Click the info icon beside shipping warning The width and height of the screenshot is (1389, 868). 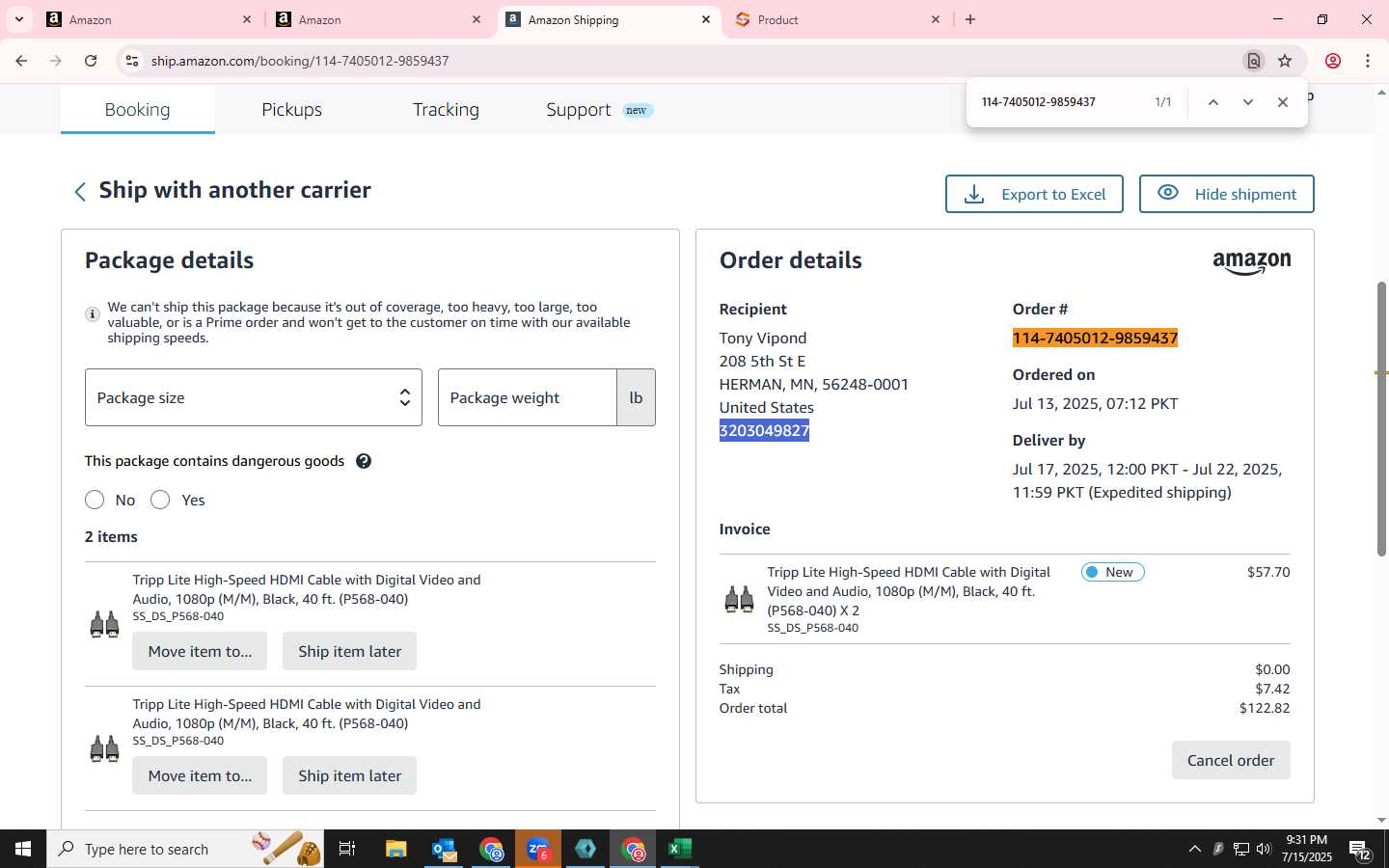click(93, 314)
